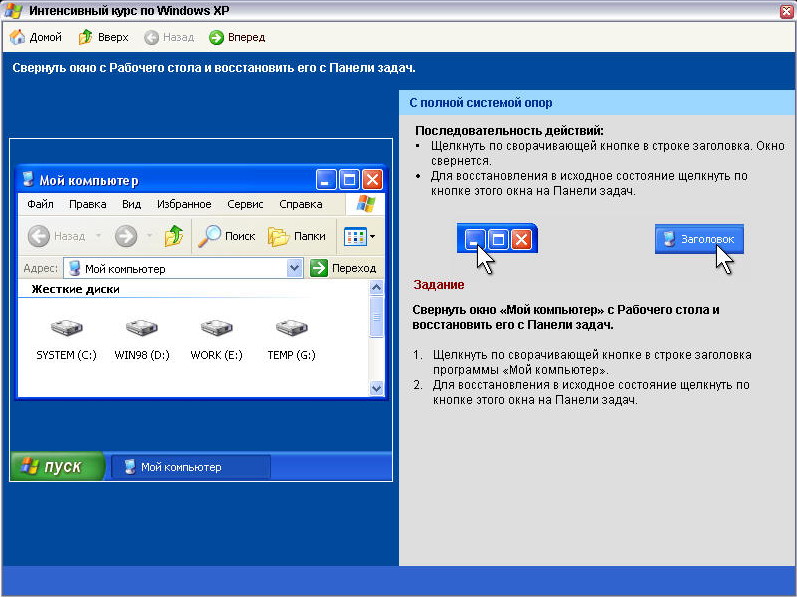Select the WORK (E:) drive icon
Screen dimensions: 797x597
(x=217, y=328)
